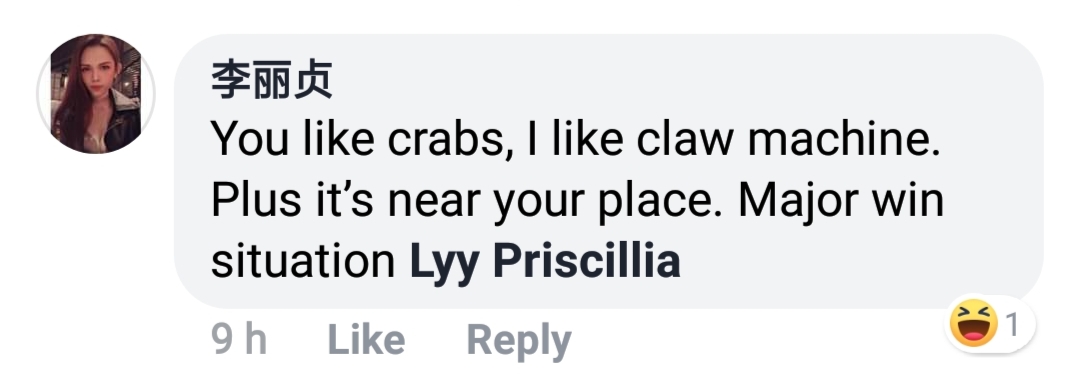
Task: Show who reacted via the emoji pill
Action: pyautogui.click(x=988, y=324)
